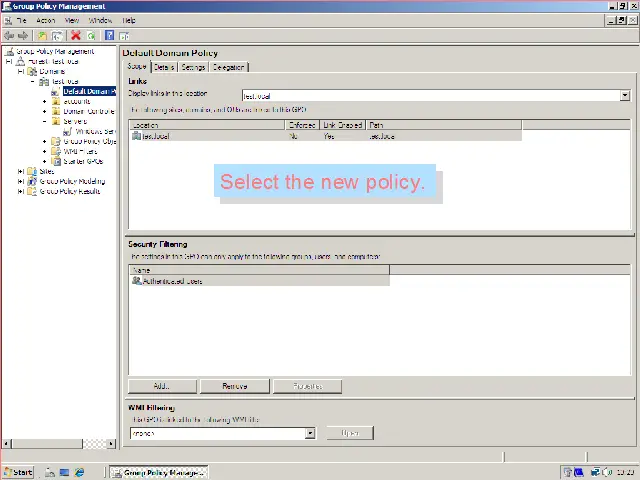The width and height of the screenshot is (640, 480).
Task: Click the Remove button under Security Filtering
Action: pos(235,386)
